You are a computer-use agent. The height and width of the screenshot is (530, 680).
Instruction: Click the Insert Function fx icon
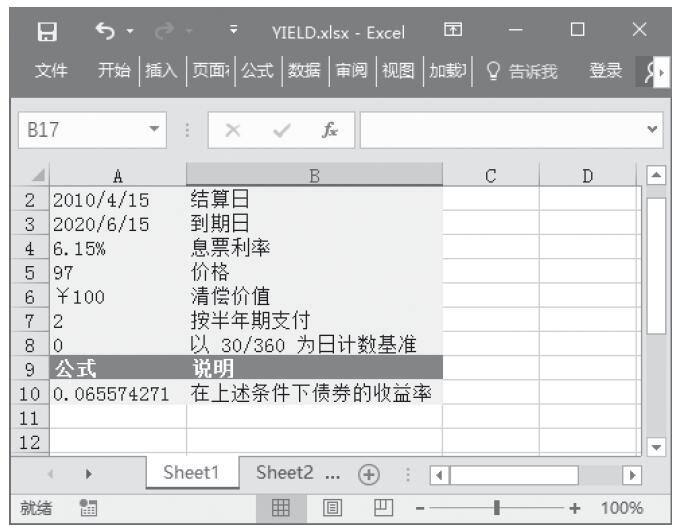[x=329, y=130]
